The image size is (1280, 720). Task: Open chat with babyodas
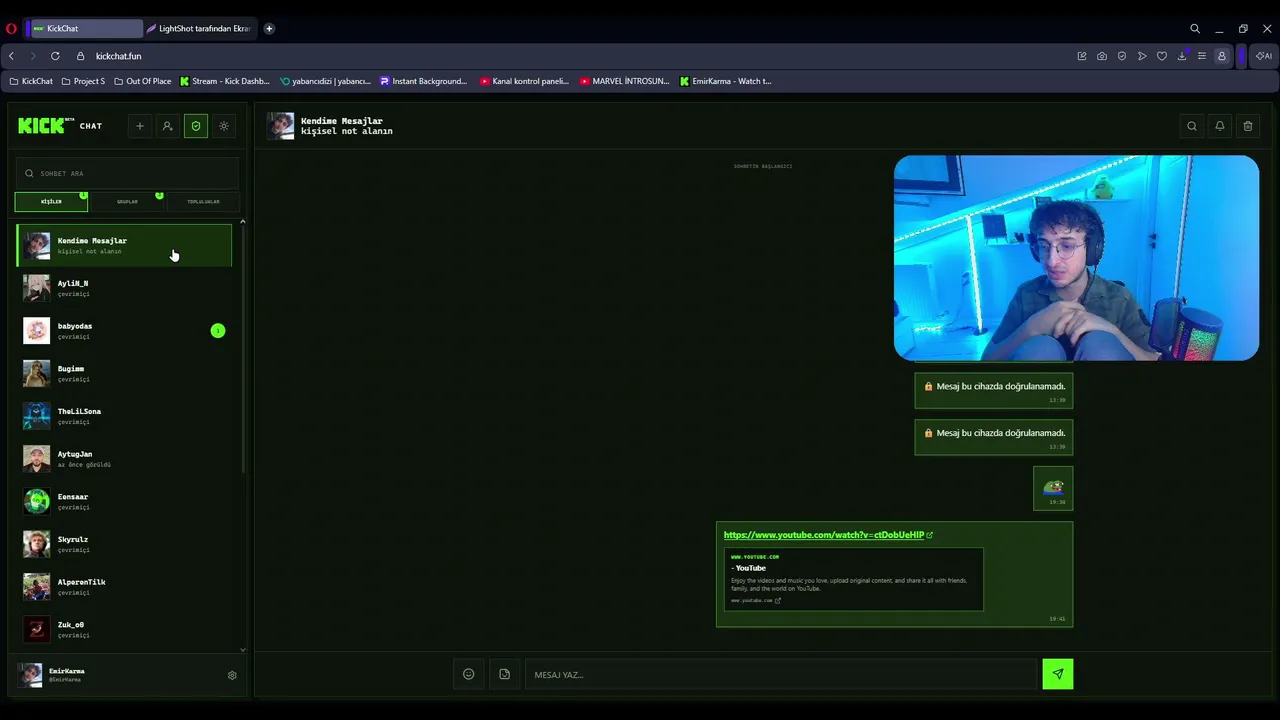[124, 331]
